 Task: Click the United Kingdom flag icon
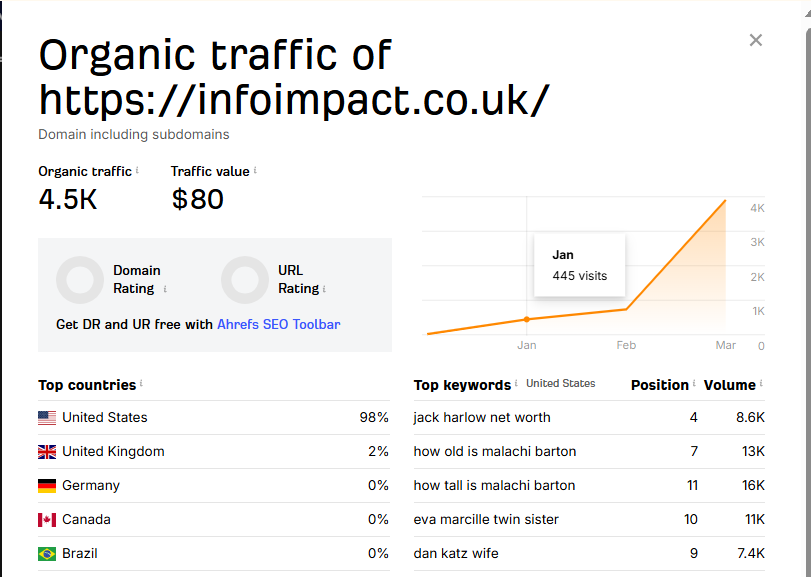[47, 452]
